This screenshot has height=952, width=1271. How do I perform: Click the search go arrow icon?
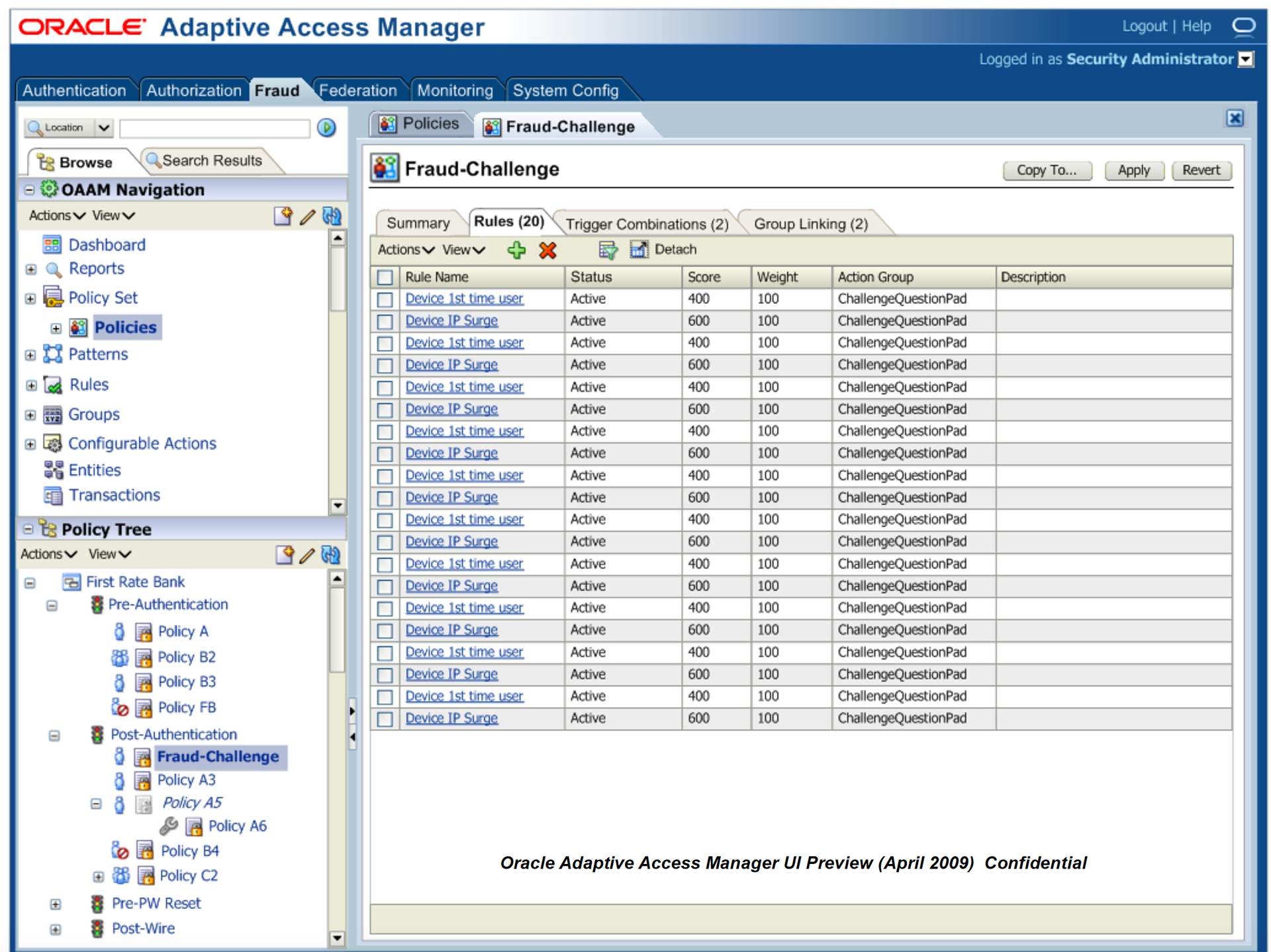click(326, 127)
